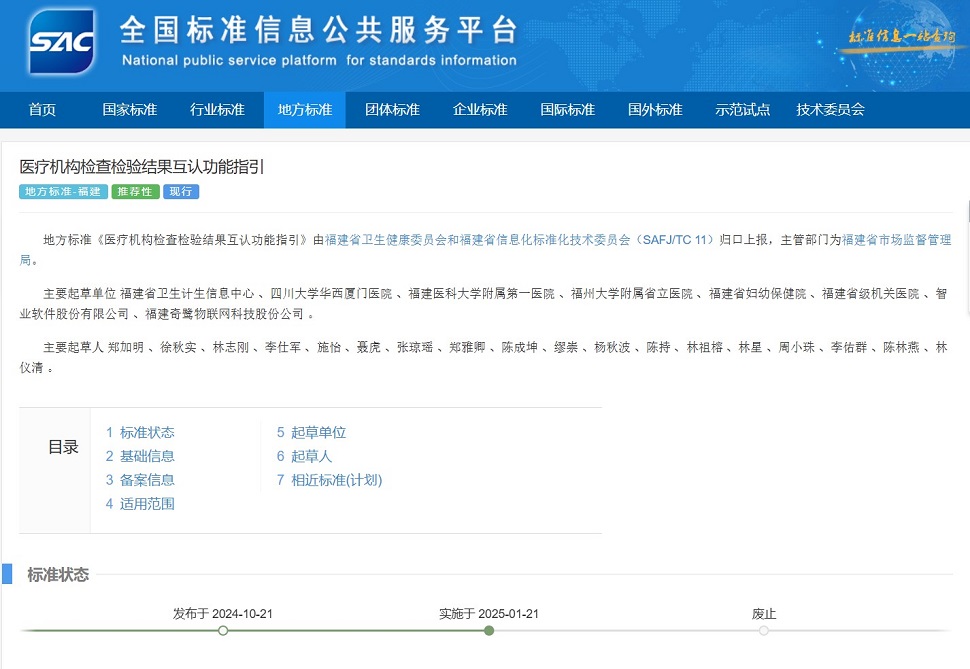Click the green "推荐性" badge
The image size is (970, 669).
(x=134, y=191)
